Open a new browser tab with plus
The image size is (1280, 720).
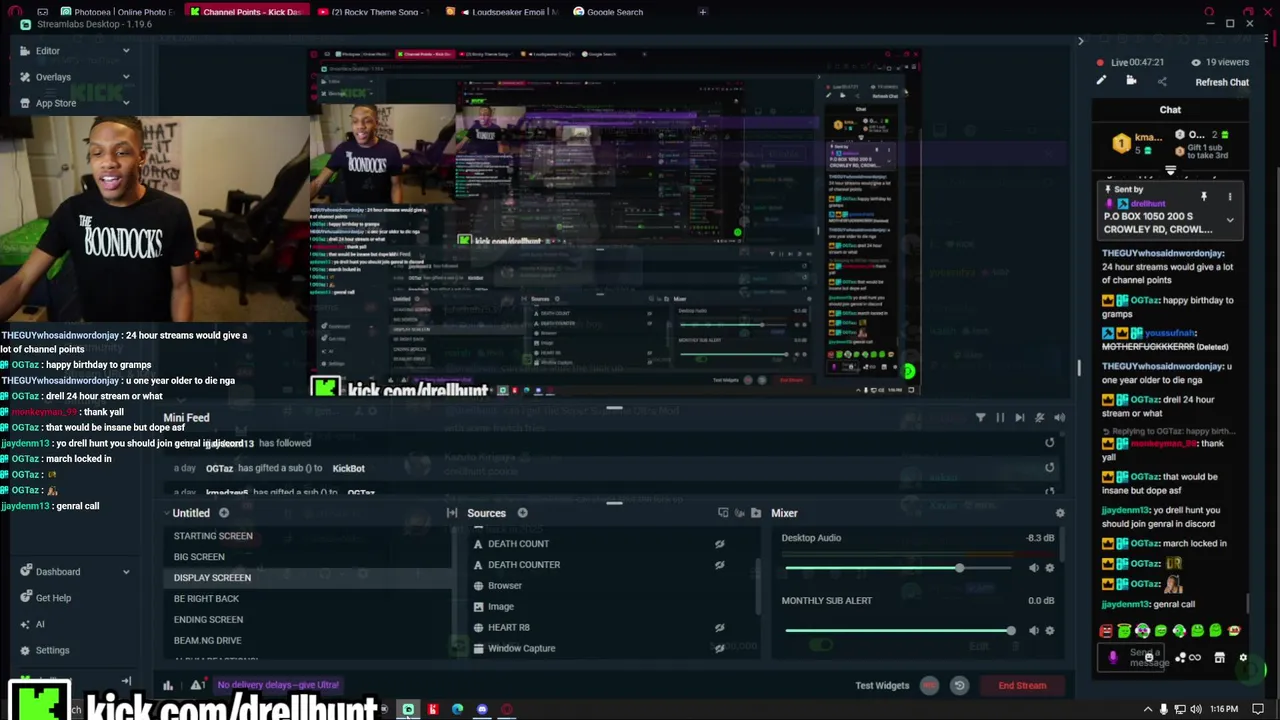coord(703,12)
